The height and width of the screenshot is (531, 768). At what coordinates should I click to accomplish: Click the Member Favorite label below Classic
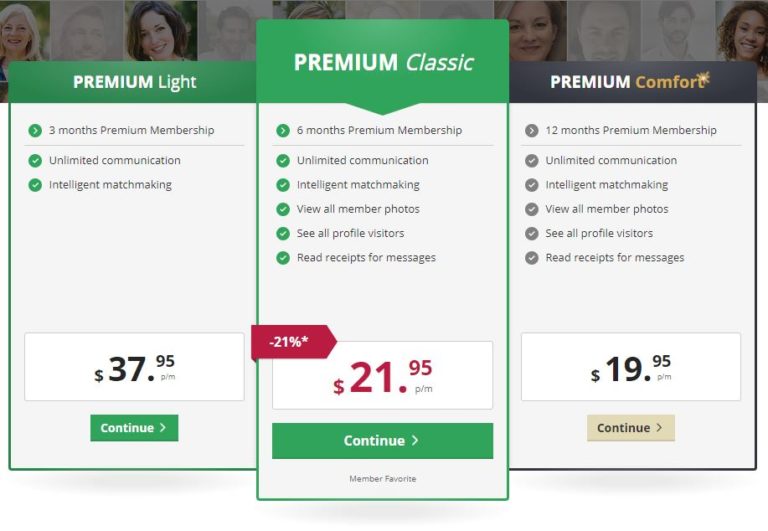tap(383, 479)
